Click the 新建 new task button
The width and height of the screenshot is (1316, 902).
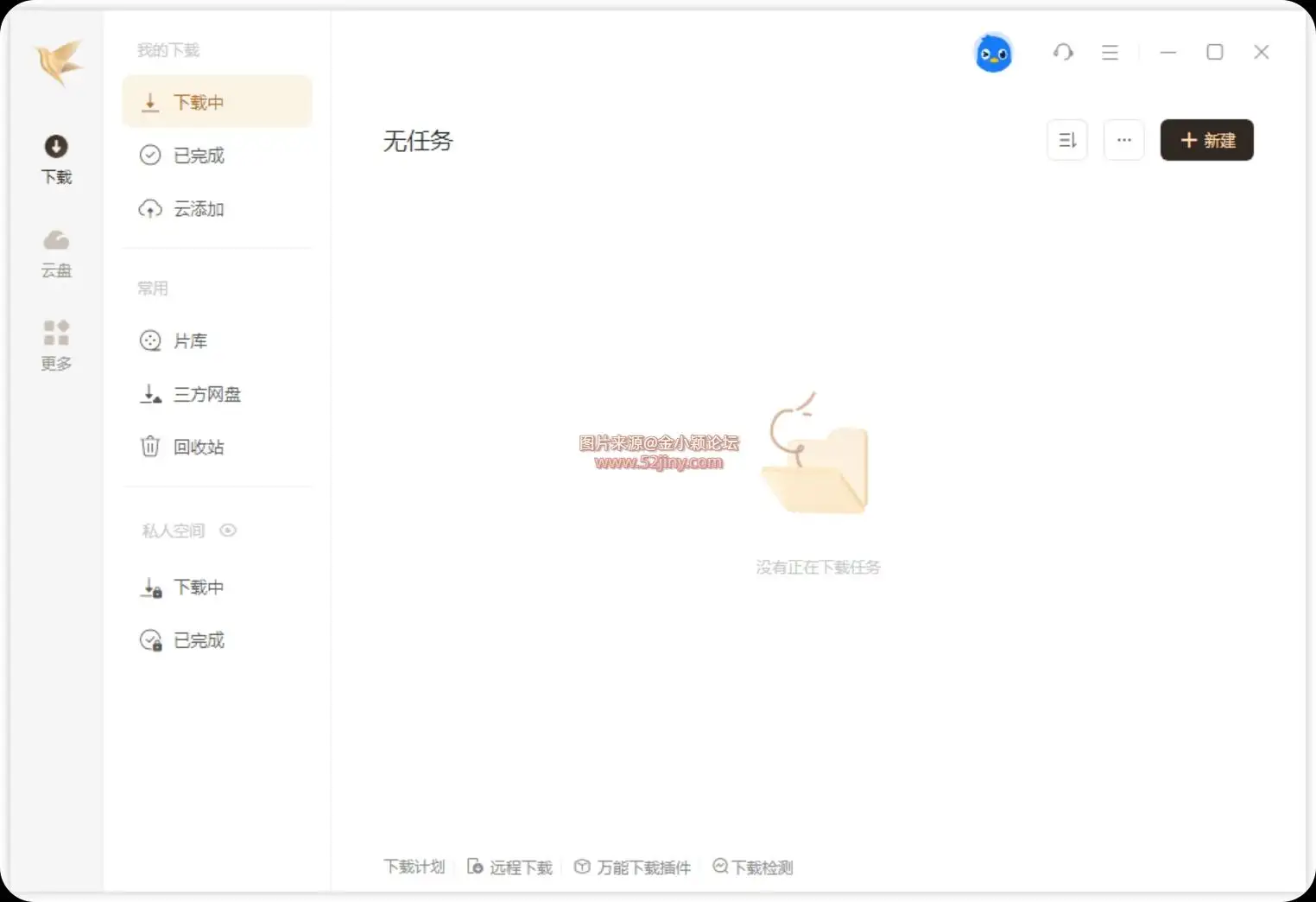pyautogui.click(x=1206, y=140)
